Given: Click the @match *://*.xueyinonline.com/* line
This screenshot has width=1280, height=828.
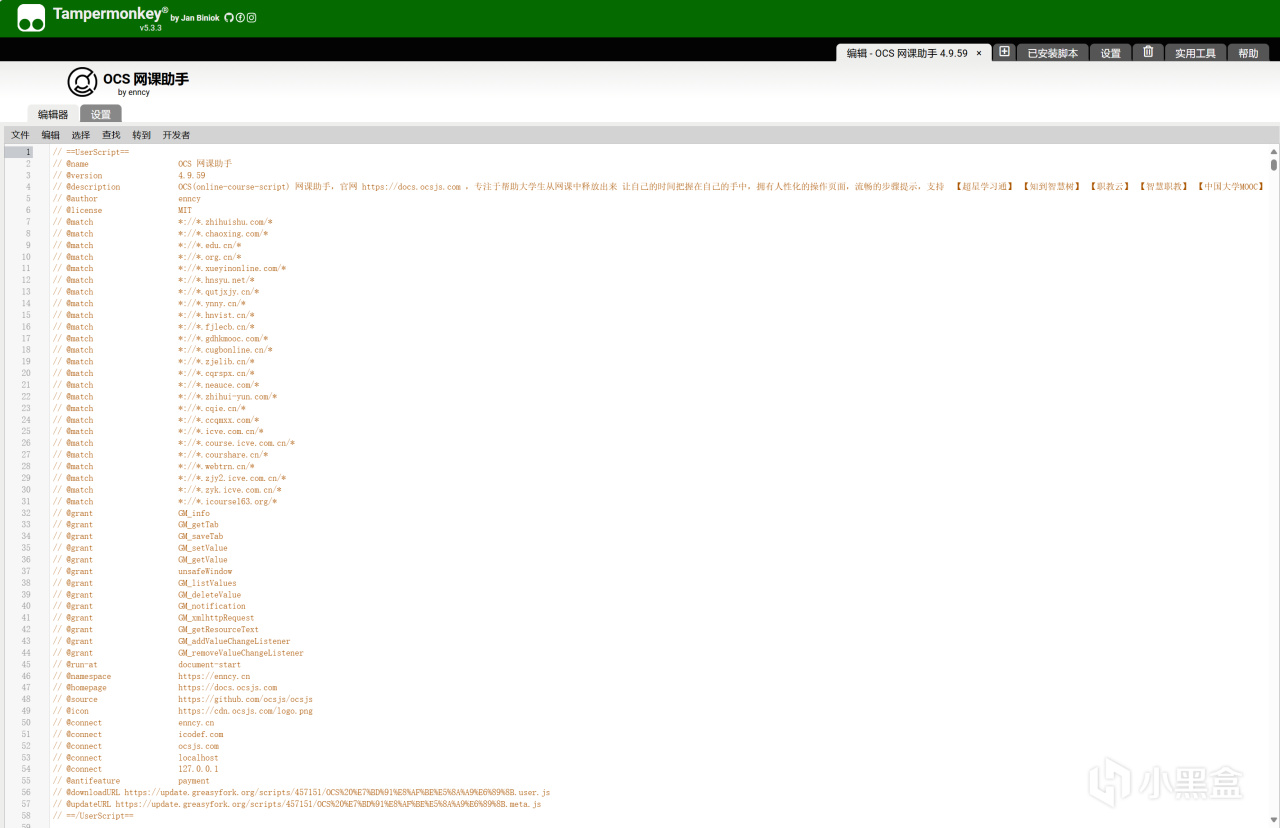Looking at the screenshot, I should (169, 268).
